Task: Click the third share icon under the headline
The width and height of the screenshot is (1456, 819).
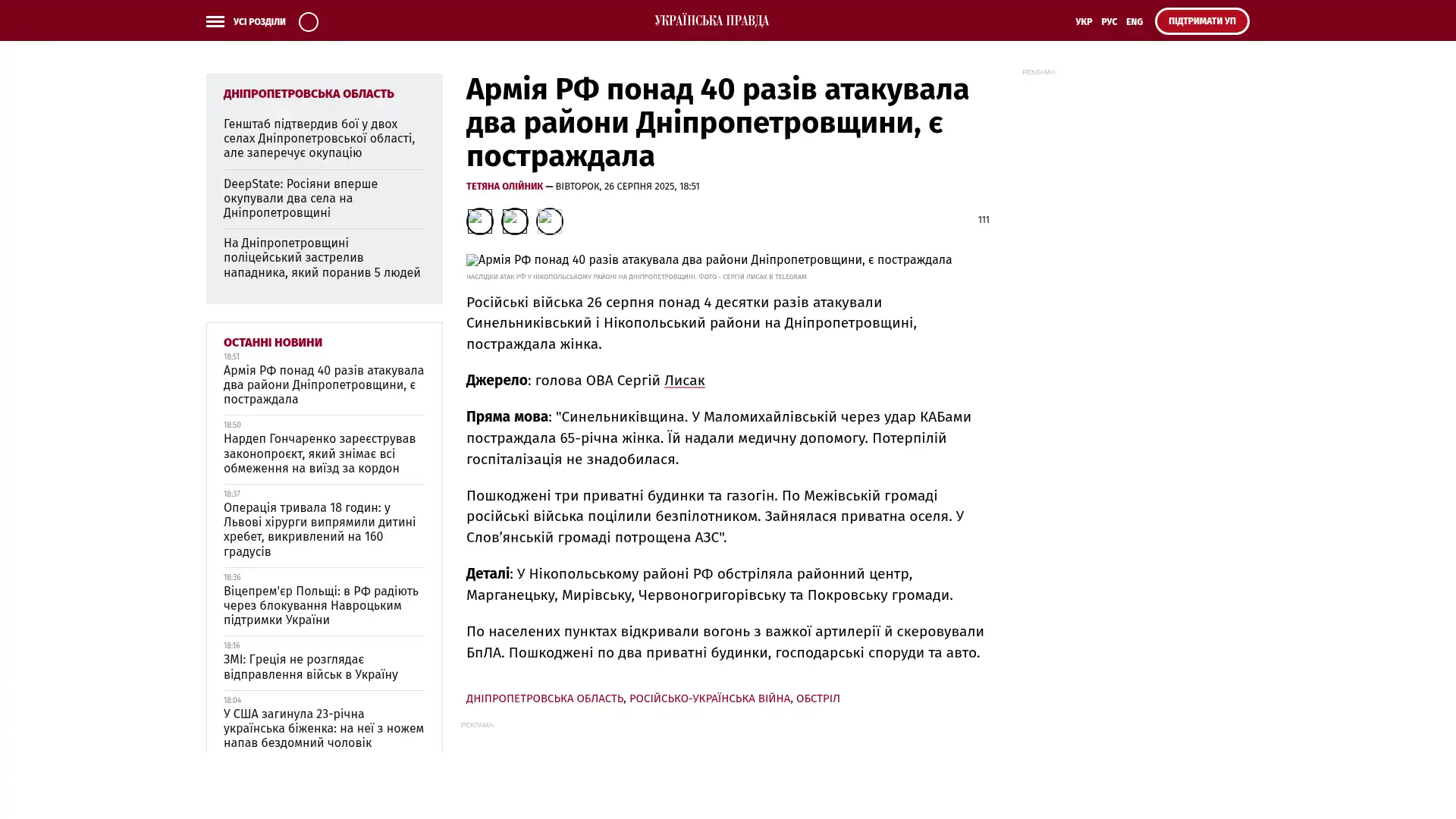Action: click(549, 221)
